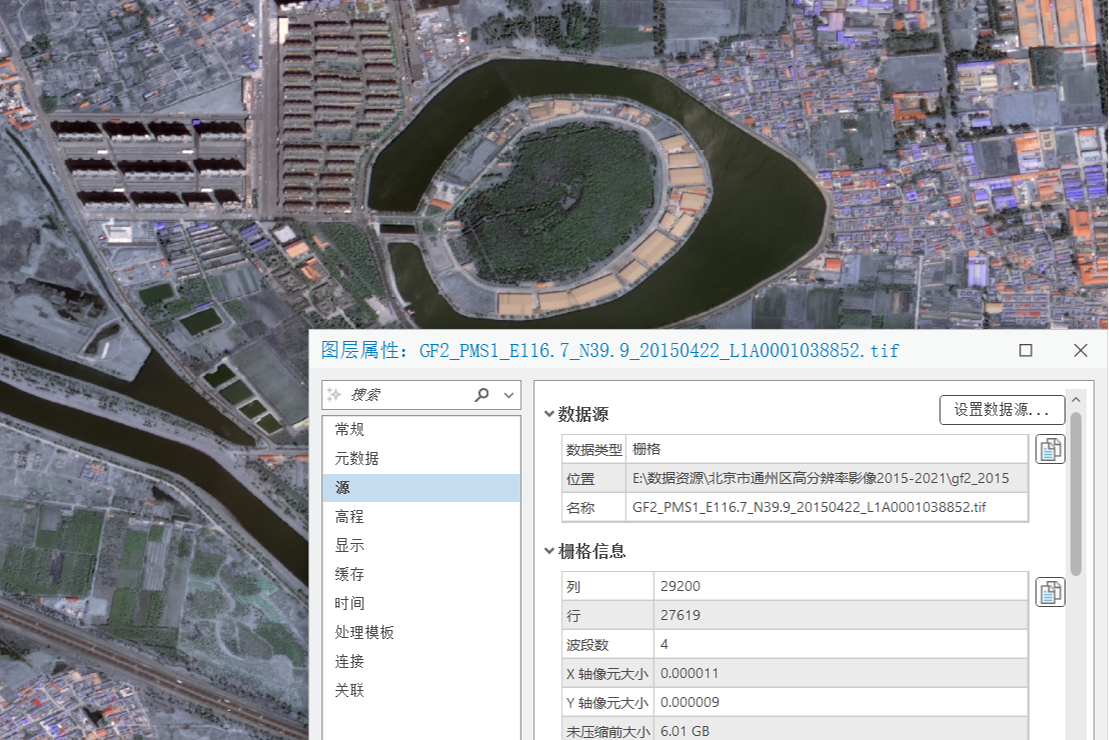Viewport: 1109px width, 740px height.
Task: Close the layer properties dialog
Action: click(x=1081, y=350)
